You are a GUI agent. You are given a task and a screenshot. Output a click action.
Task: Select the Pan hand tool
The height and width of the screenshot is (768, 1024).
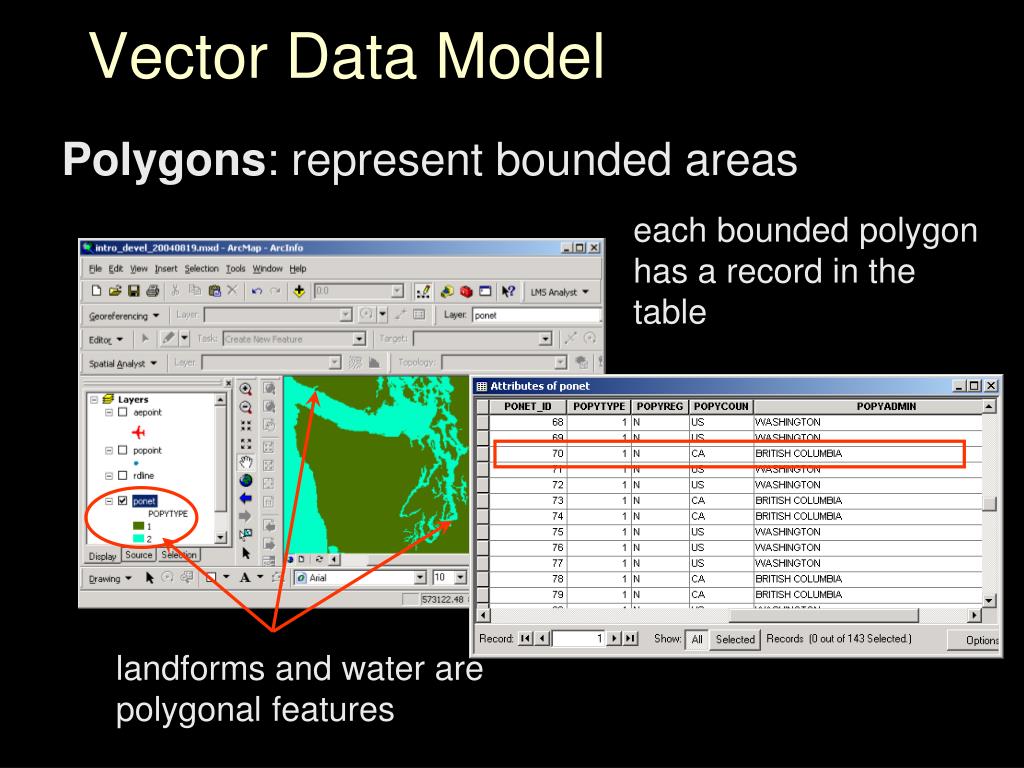(246, 462)
